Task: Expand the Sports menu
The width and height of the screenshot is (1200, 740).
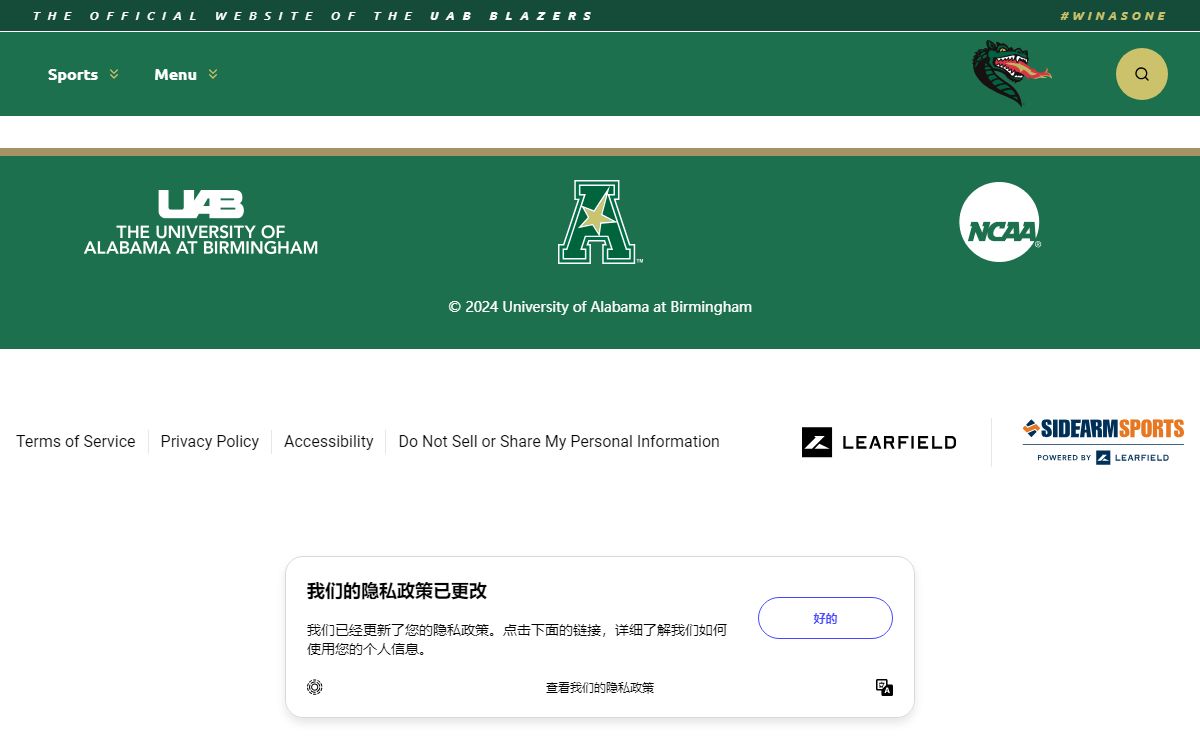Action: tap(83, 74)
